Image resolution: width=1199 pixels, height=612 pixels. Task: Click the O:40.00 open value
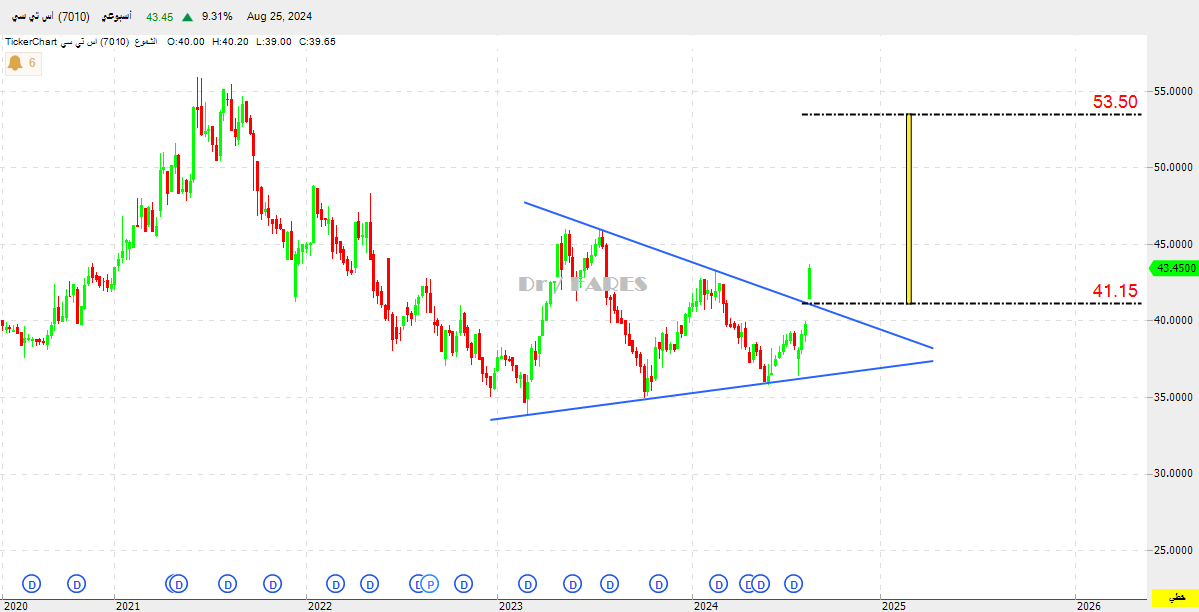(x=186, y=41)
